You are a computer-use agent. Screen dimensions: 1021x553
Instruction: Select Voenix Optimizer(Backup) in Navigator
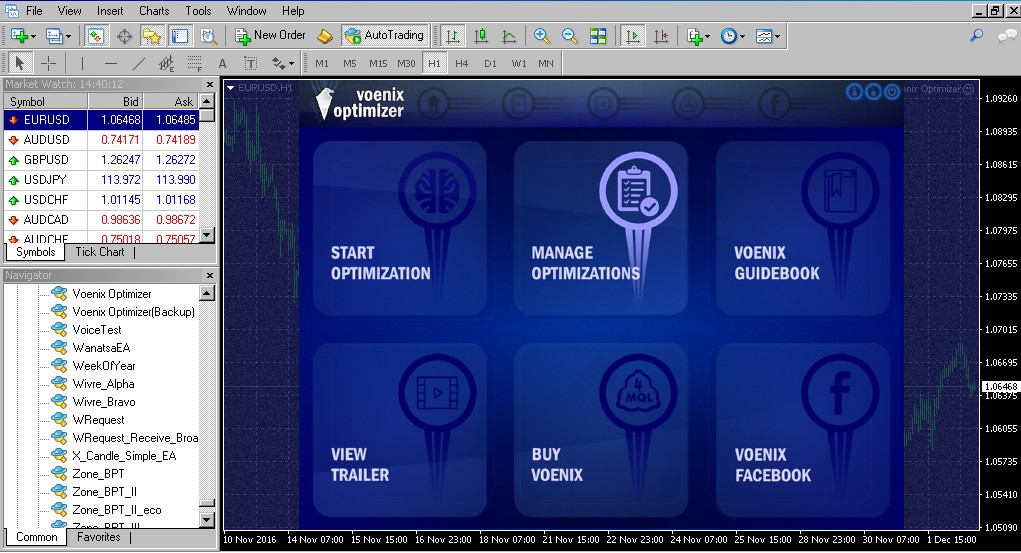click(x=133, y=311)
